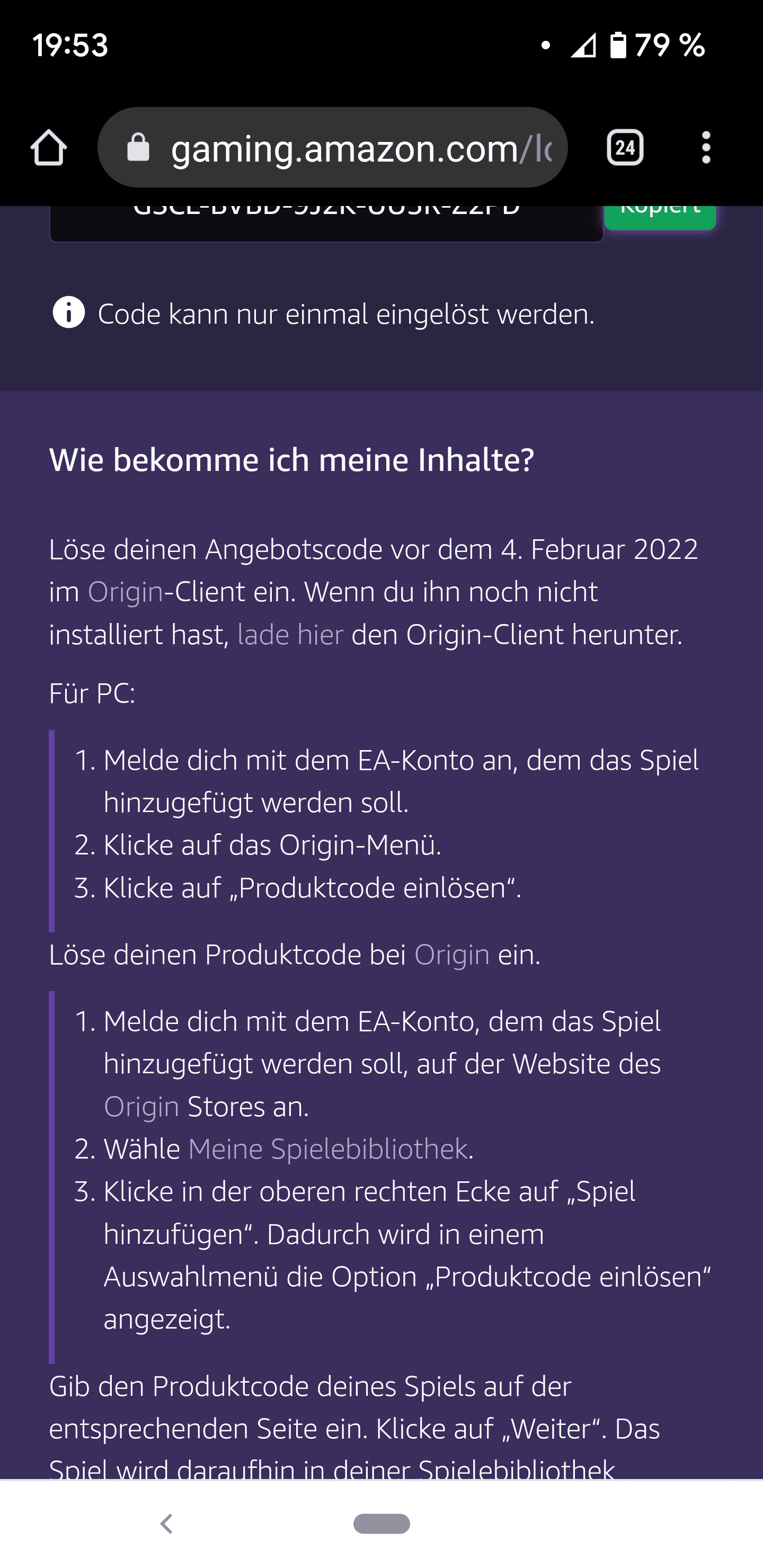Tap the lock icon in address bar
This screenshot has height=1568, width=763.
pos(138,148)
